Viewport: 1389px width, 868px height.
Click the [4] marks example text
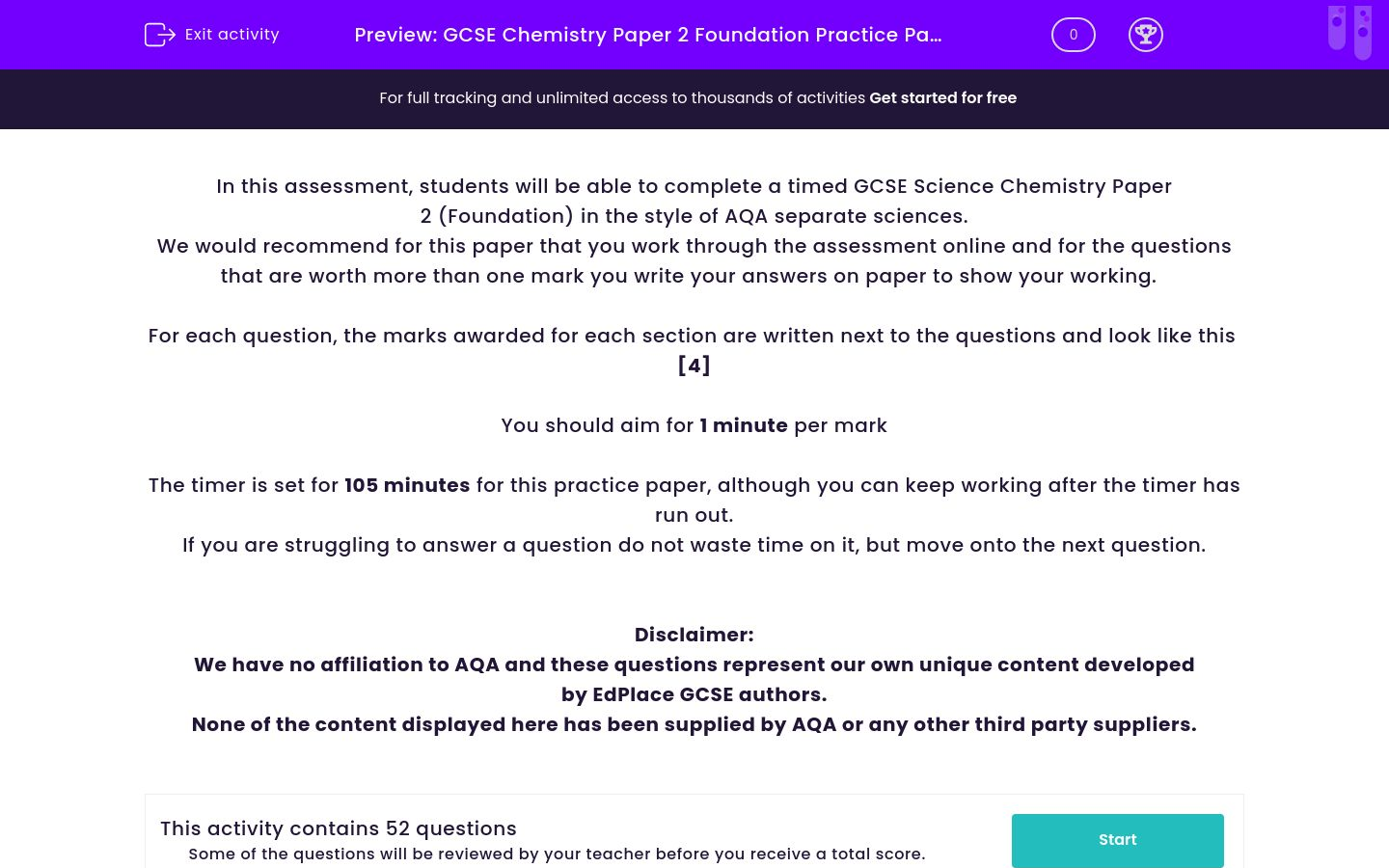click(694, 366)
